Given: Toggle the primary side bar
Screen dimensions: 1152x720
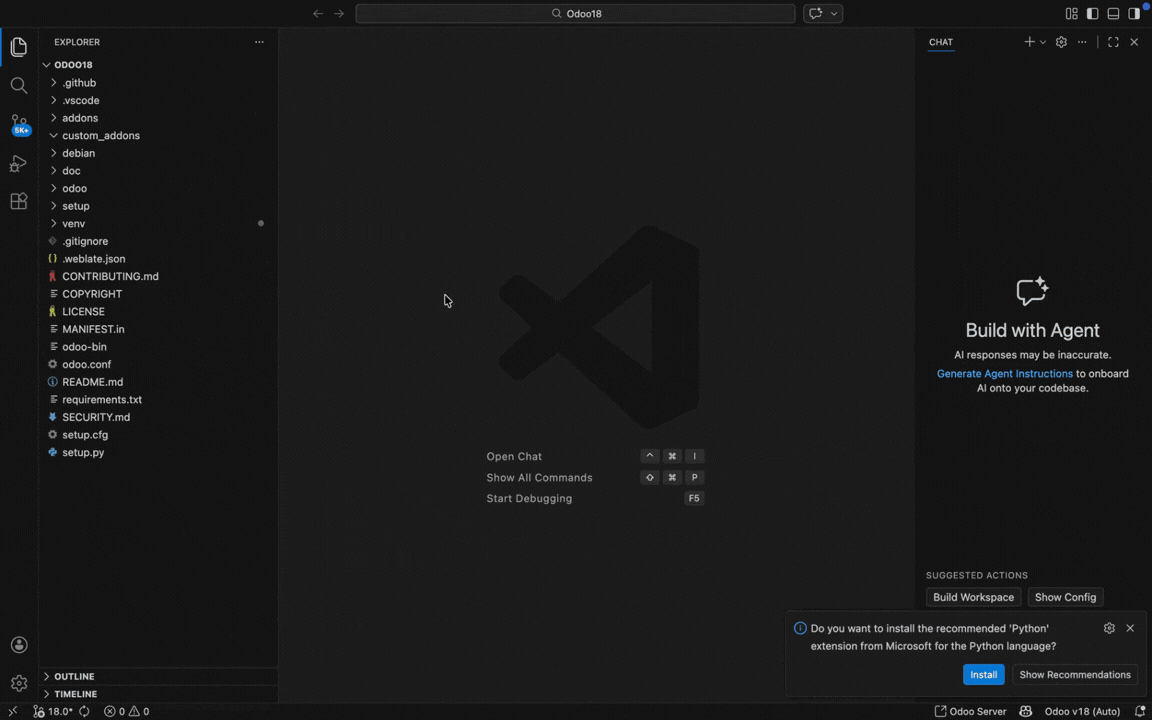Looking at the screenshot, I should [x=1092, y=13].
